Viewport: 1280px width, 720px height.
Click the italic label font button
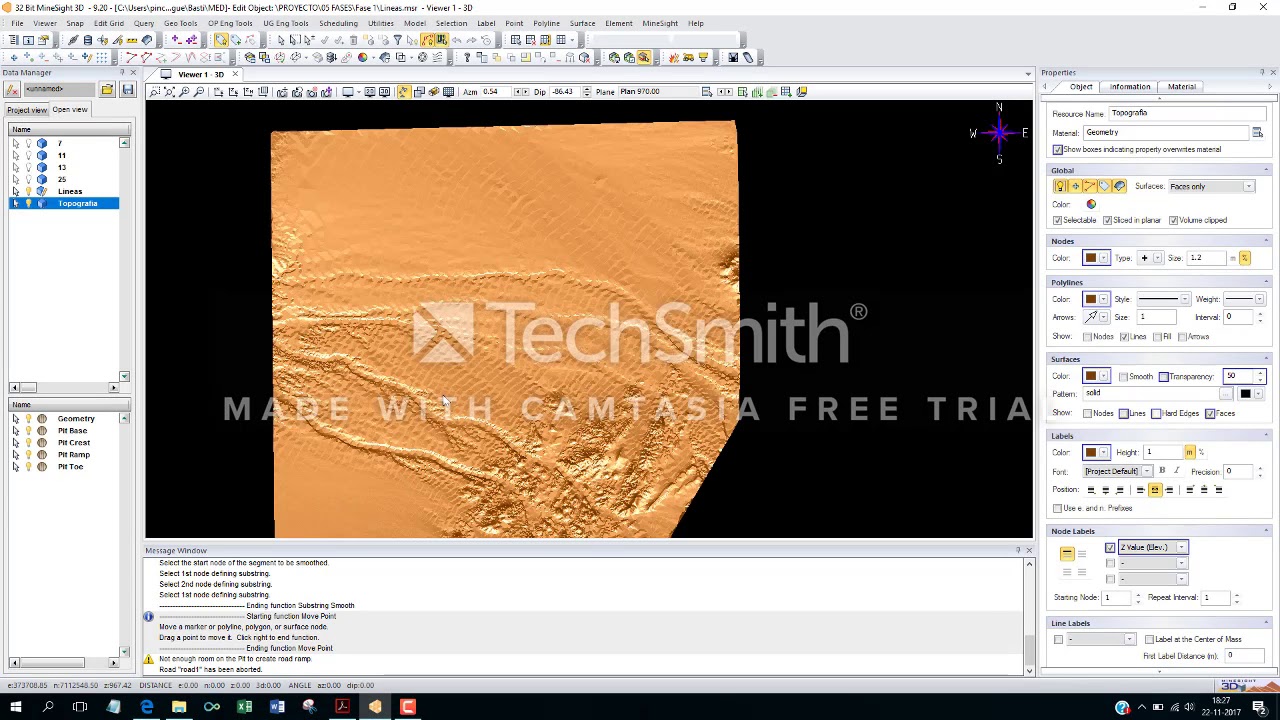[1176, 471]
